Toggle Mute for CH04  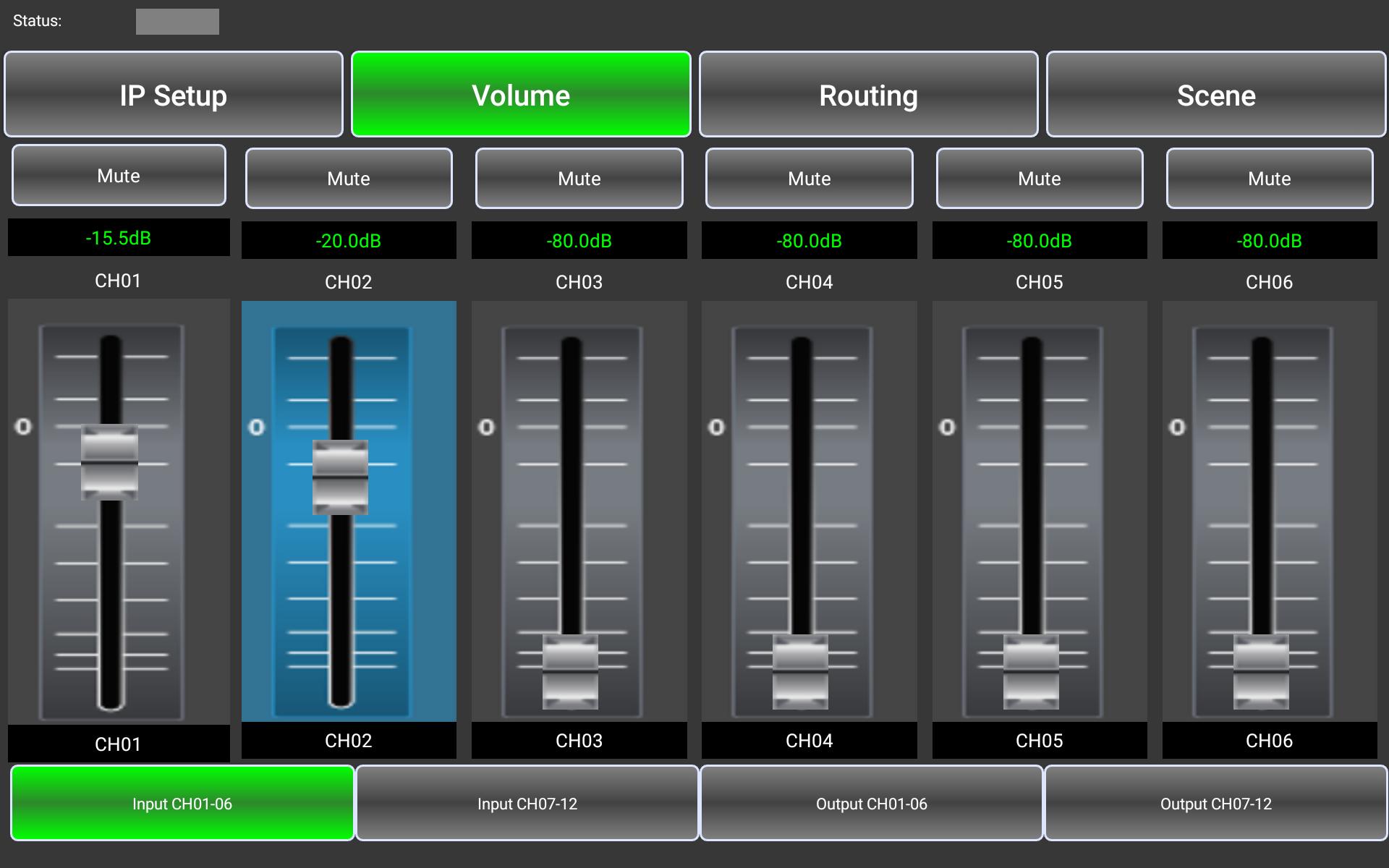[809, 178]
